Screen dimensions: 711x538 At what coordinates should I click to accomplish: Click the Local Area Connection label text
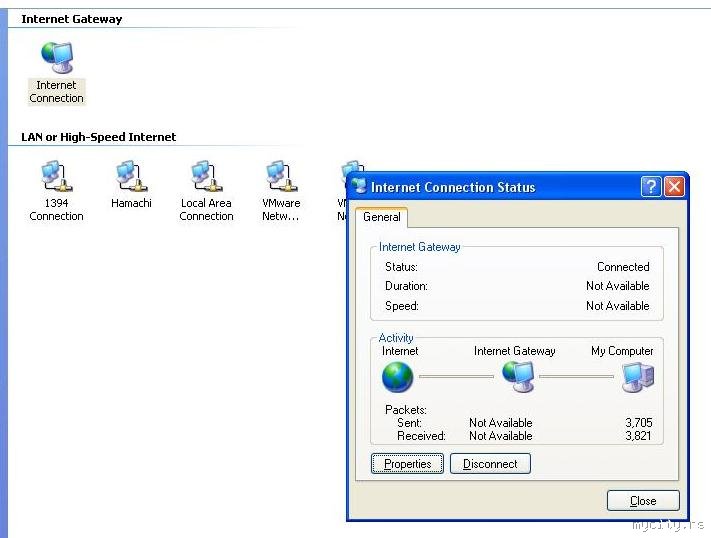(x=206, y=209)
